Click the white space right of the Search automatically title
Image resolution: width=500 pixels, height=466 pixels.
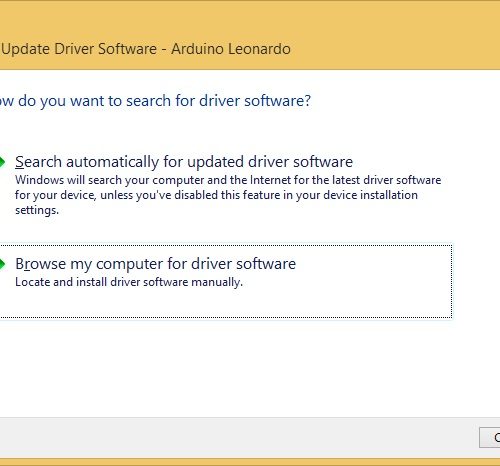[x=417, y=162]
